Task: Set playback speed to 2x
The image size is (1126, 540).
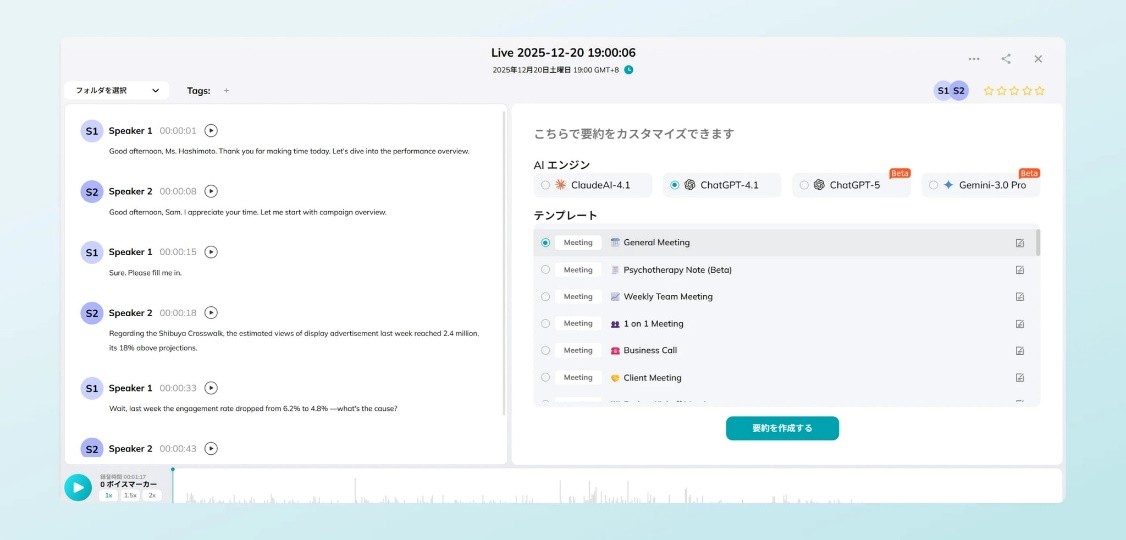Action: [152, 496]
